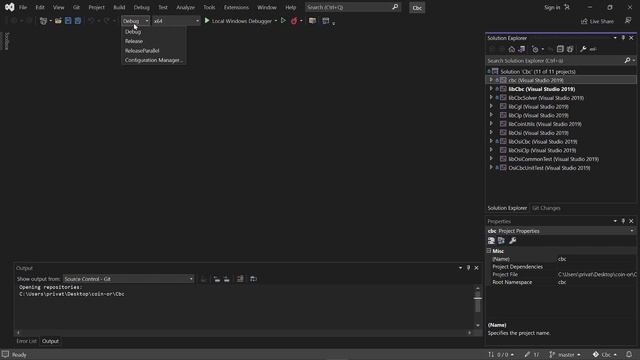Click Categorized icon in Properties panel

(x=491, y=241)
